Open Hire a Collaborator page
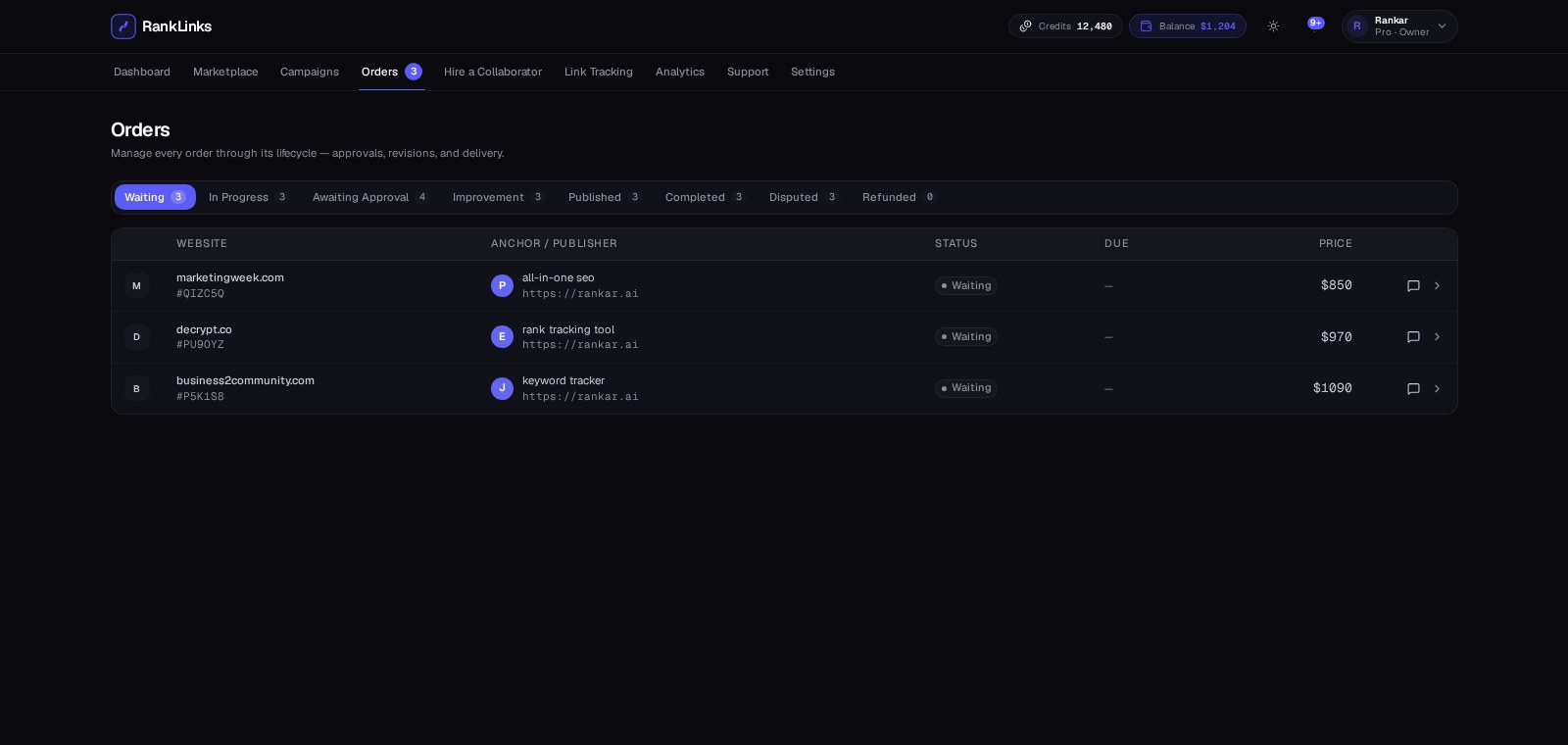This screenshot has width=1568, height=745. click(493, 72)
